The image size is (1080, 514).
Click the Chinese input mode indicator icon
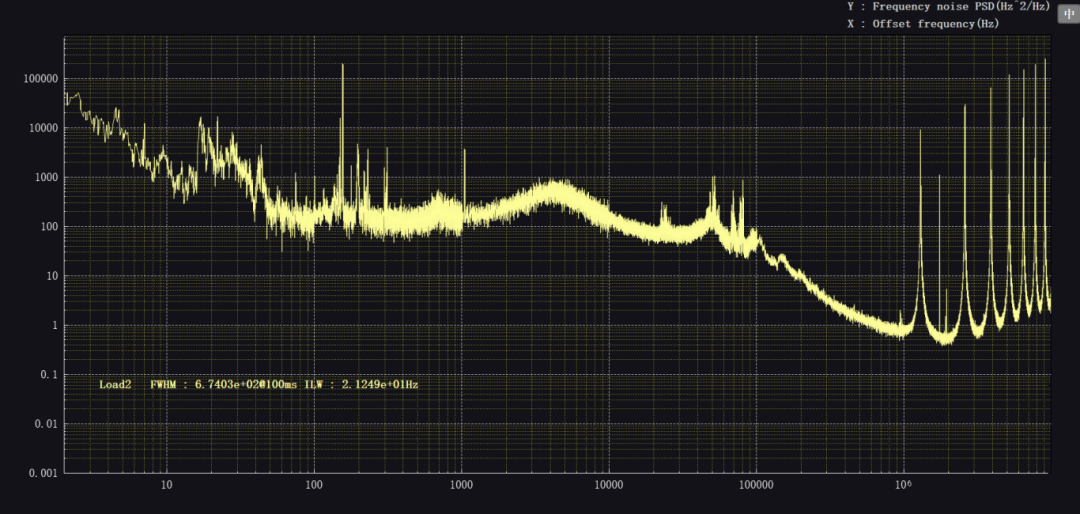click(x=1068, y=13)
